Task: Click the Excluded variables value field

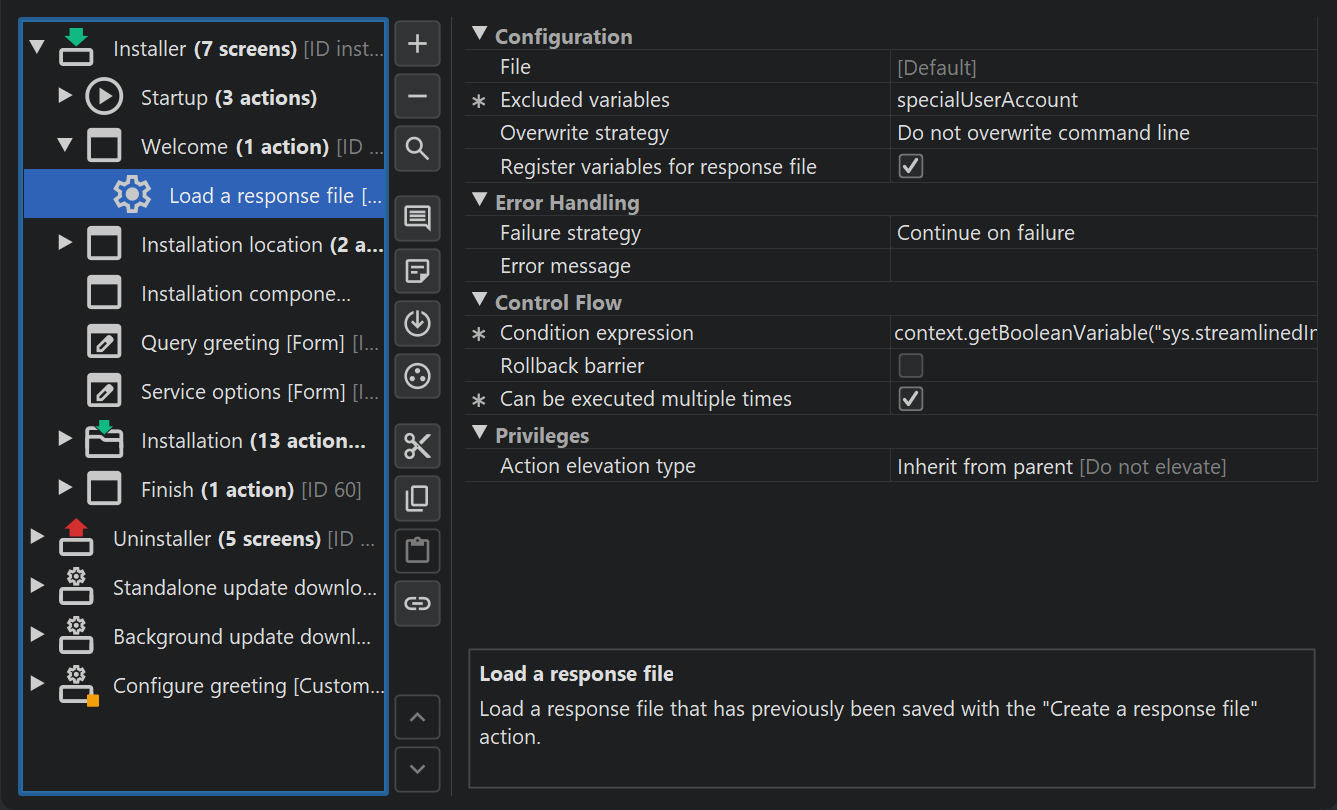Action: click(1100, 100)
